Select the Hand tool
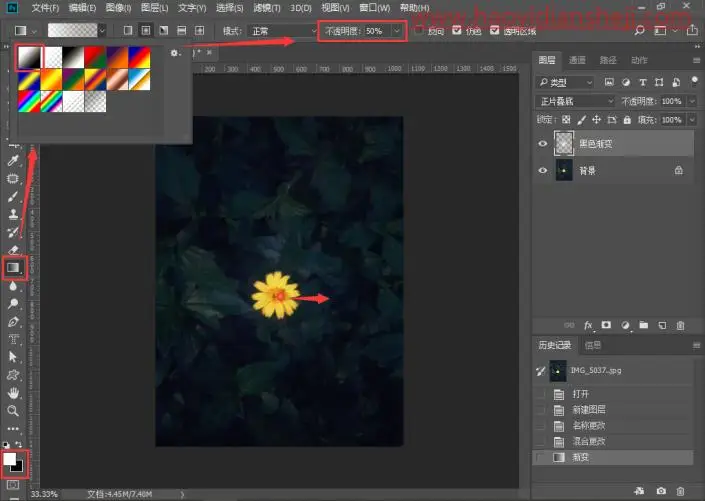The height and width of the screenshot is (501, 705). click(x=13, y=393)
